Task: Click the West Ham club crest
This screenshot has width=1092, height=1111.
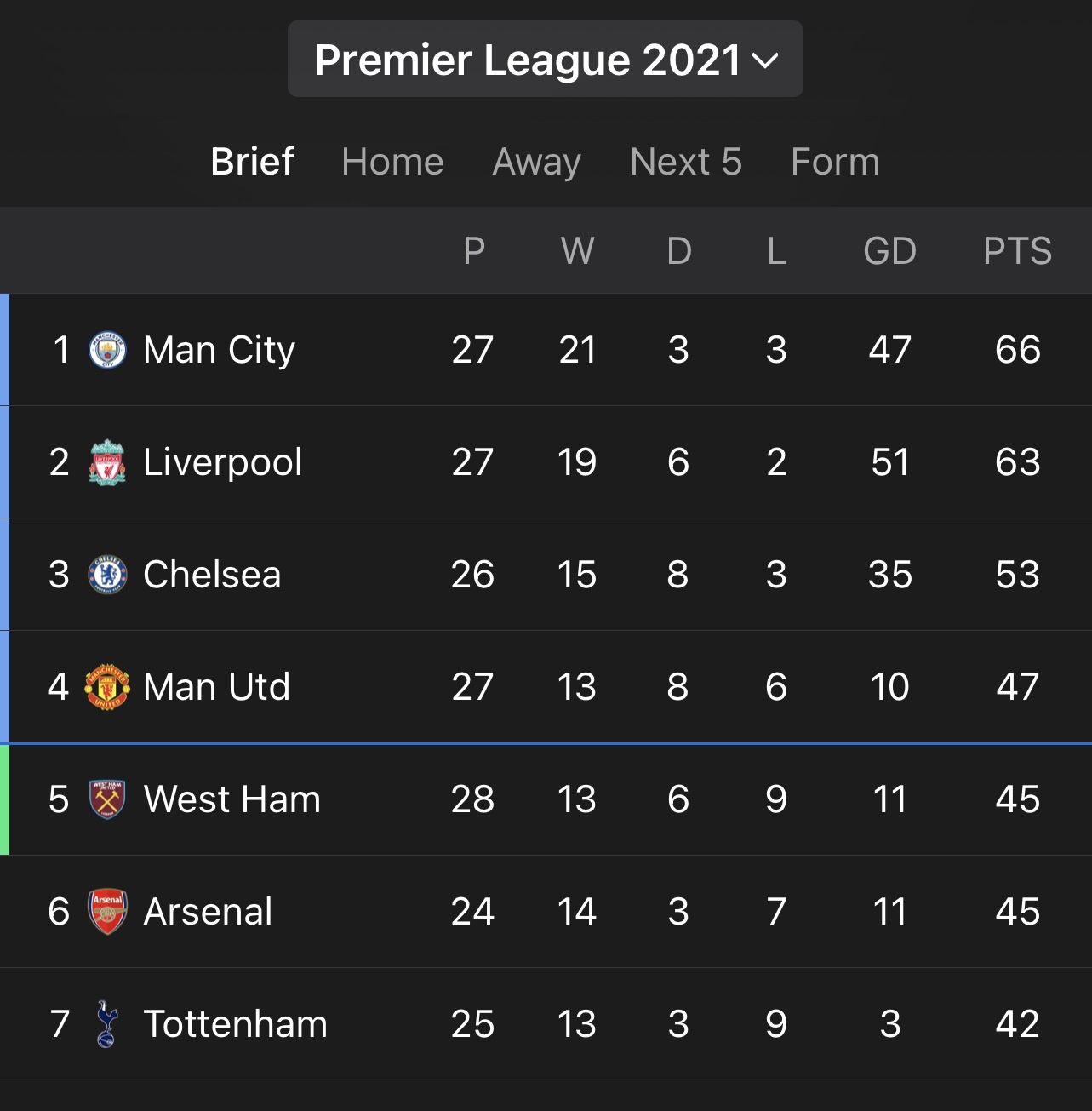Action: (108, 799)
